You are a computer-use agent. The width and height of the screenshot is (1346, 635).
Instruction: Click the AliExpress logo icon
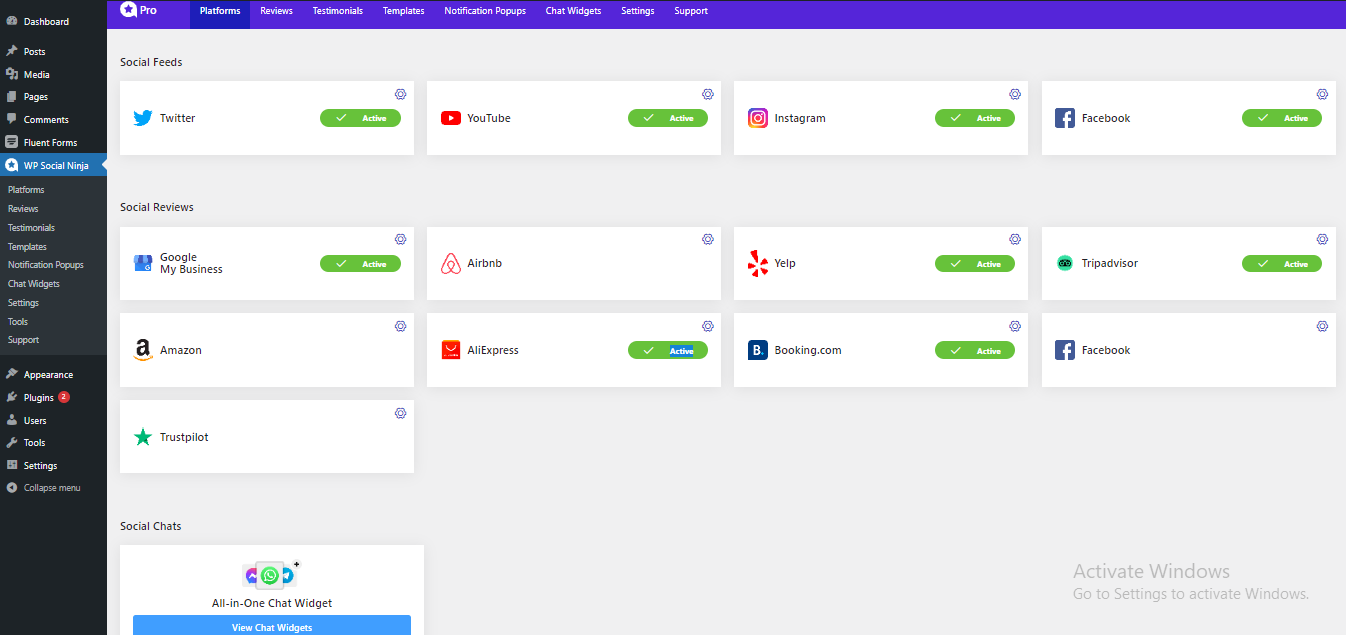[450, 350]
